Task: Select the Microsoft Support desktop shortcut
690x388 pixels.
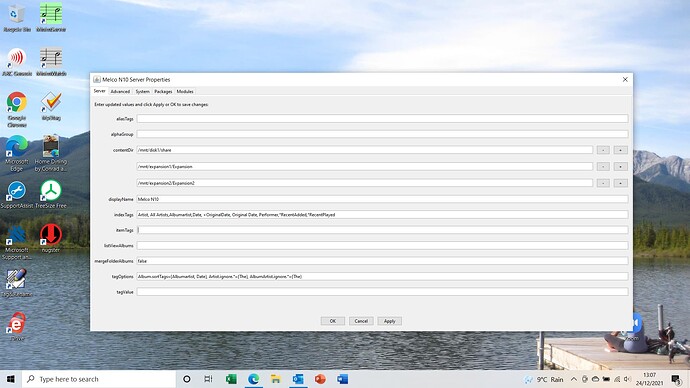Action: (17, 242)
